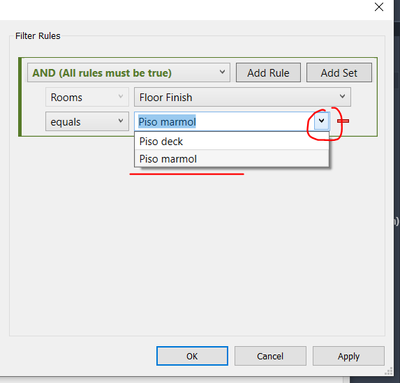Open the Rooms category dropdown
The image size is (400, 383).
[x=87, y=97]
